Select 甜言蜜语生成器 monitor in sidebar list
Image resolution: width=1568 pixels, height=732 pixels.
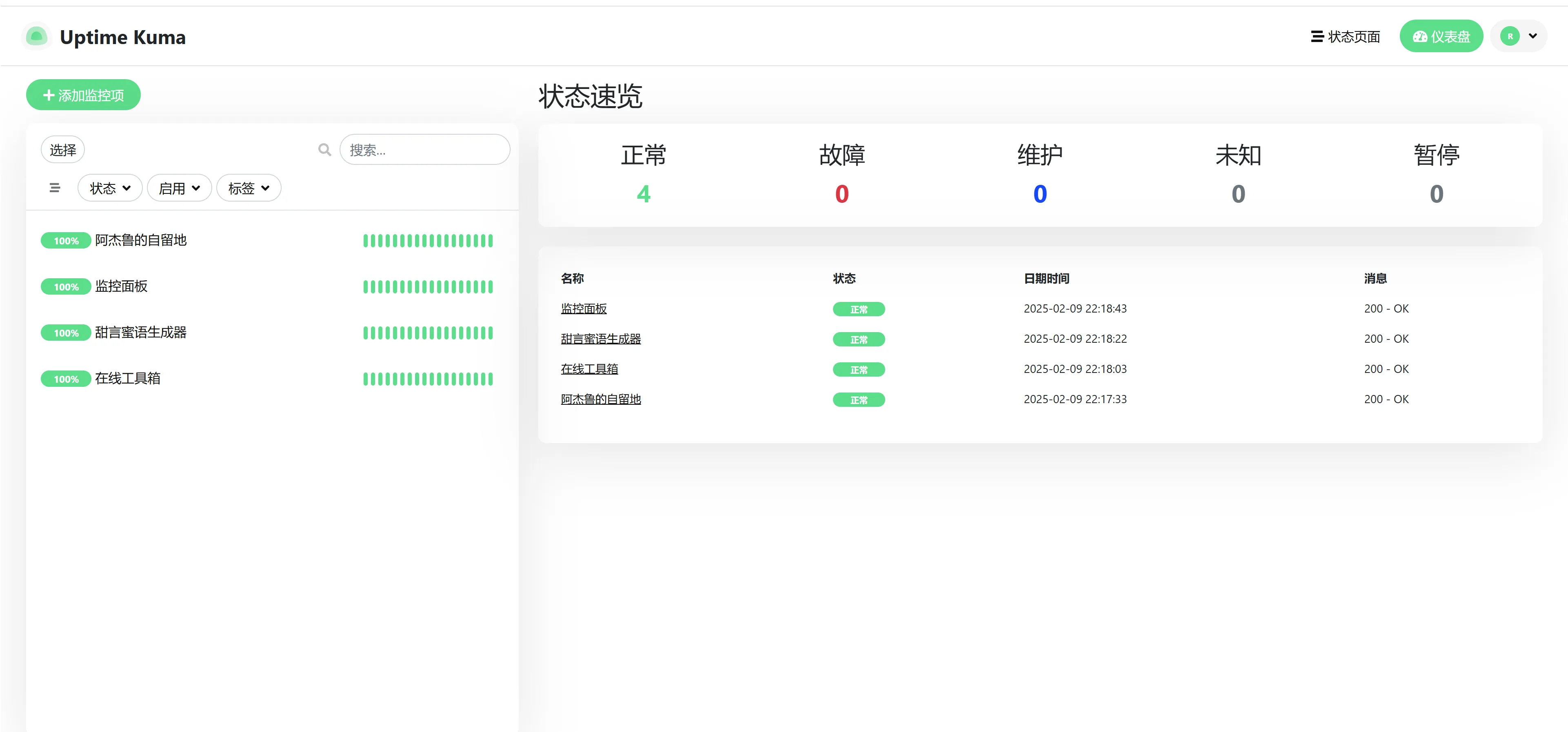point(141,332)
